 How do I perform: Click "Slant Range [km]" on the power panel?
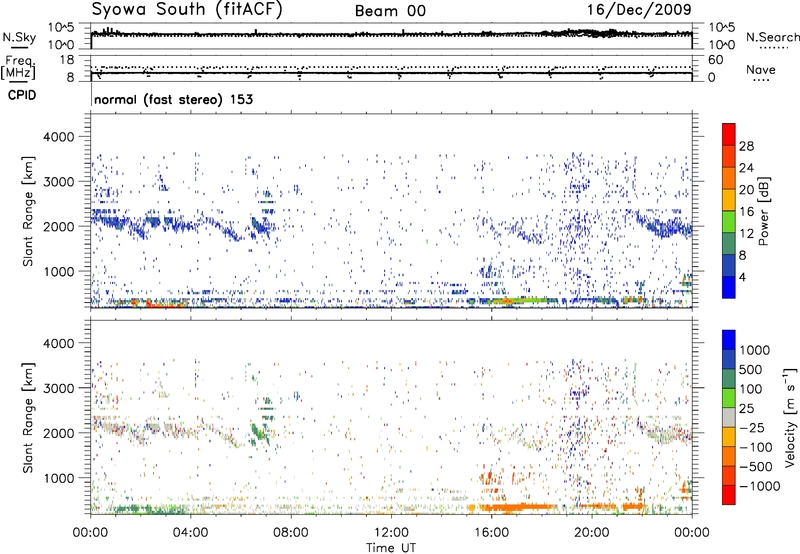(28, 211)
